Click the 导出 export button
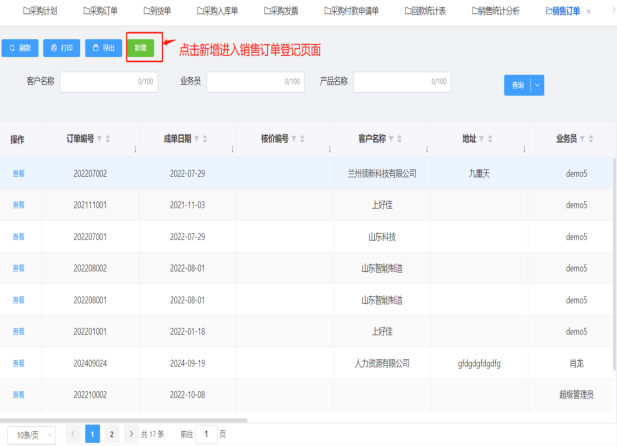 coord(103,48)
